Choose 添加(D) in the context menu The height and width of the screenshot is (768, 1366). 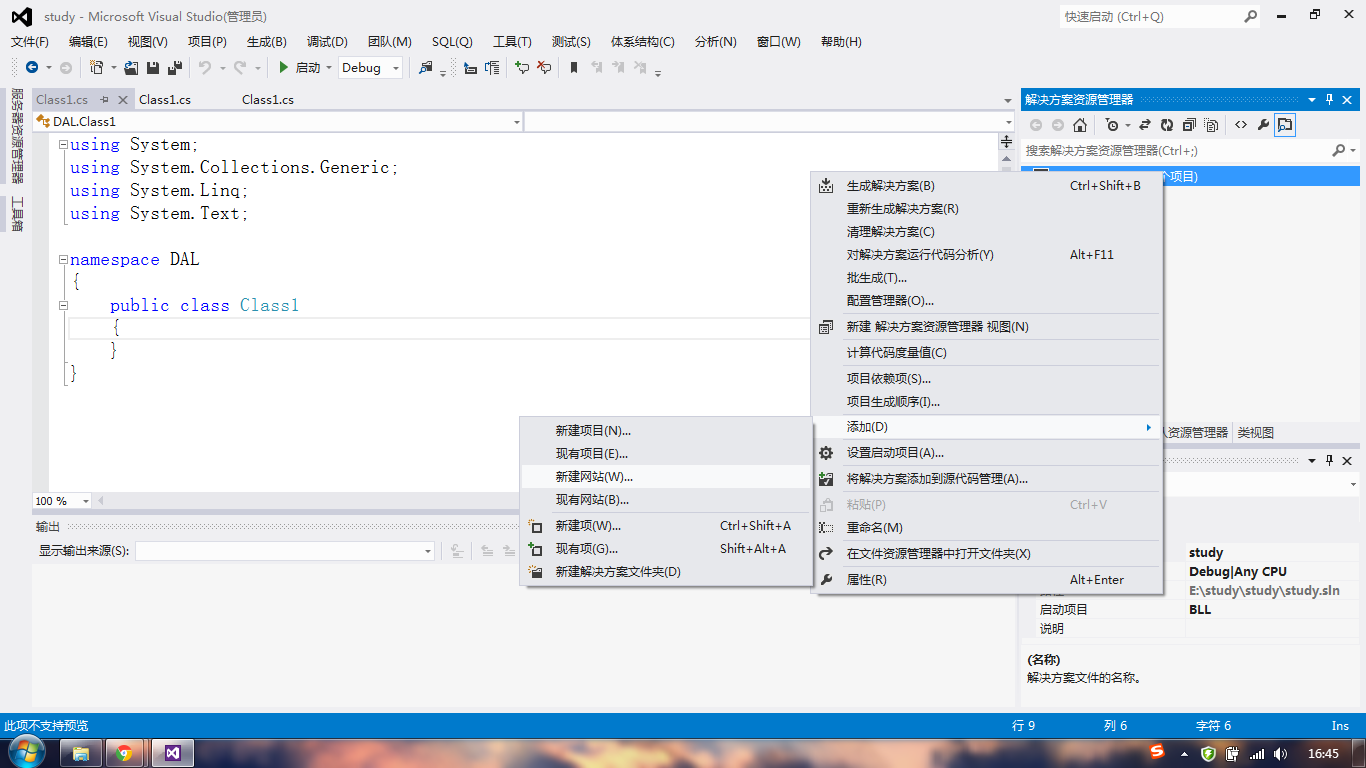(900, 426)
